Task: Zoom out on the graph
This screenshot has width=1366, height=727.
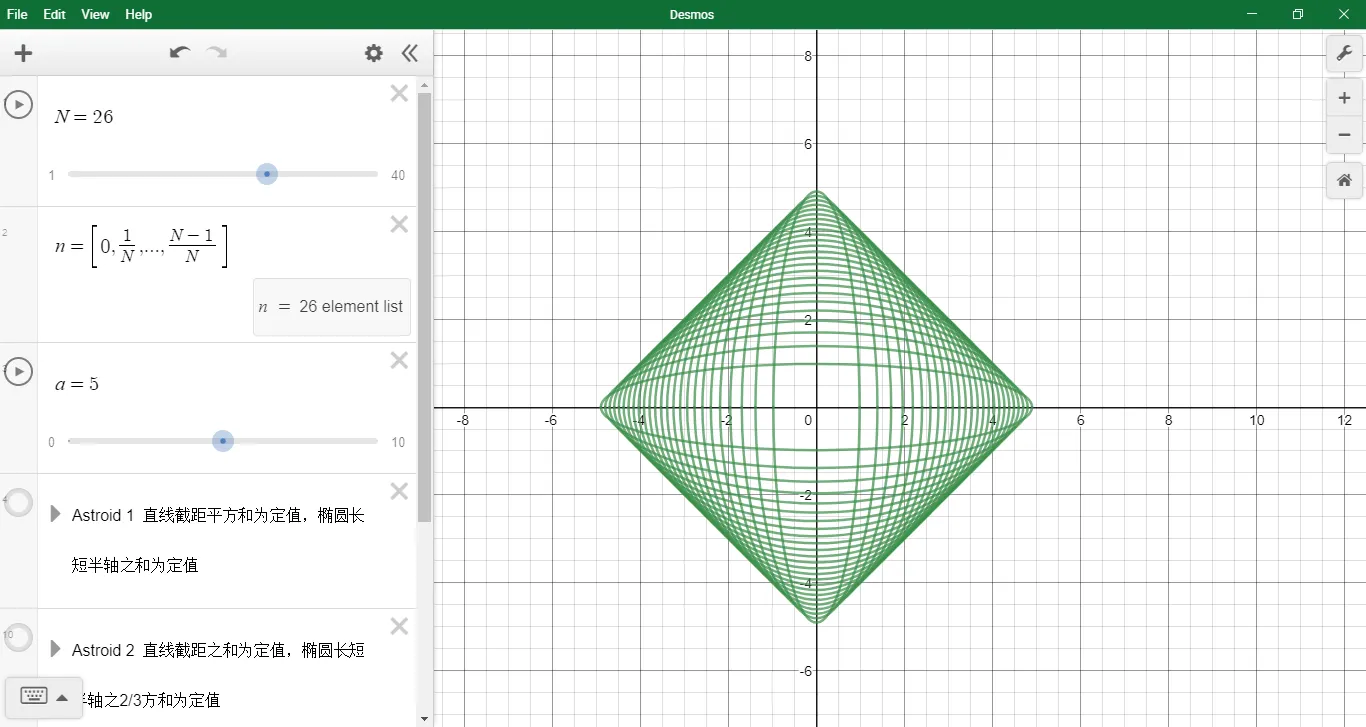Action: 1344,135
